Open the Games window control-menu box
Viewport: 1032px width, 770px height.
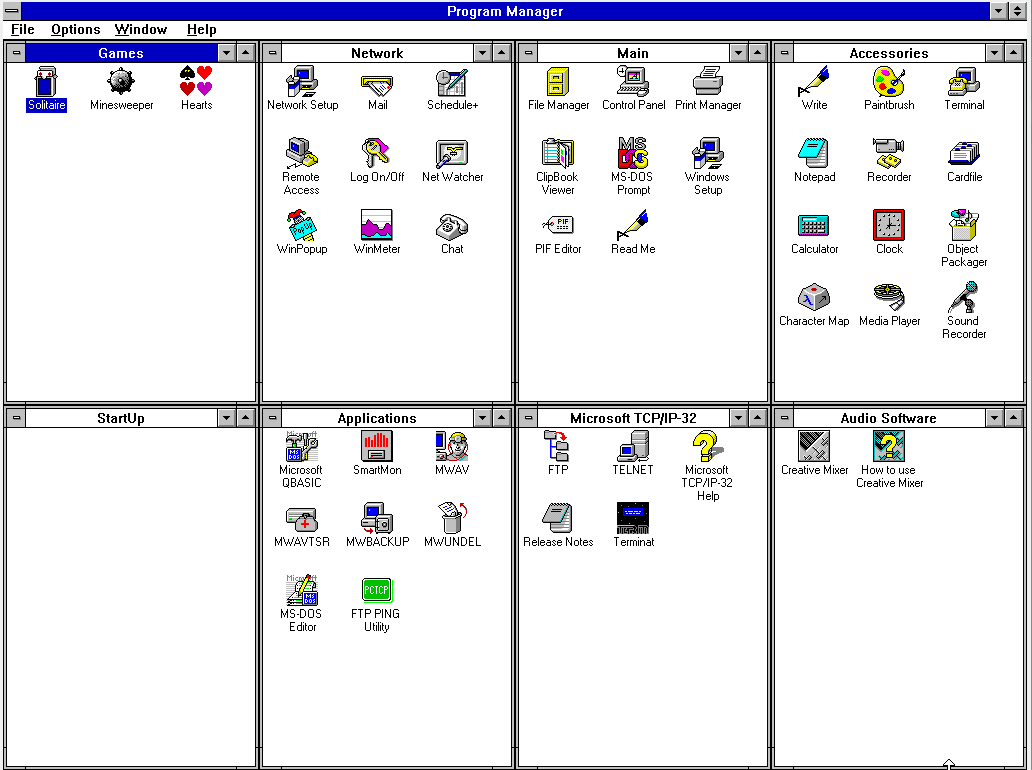tap(16, 53)
